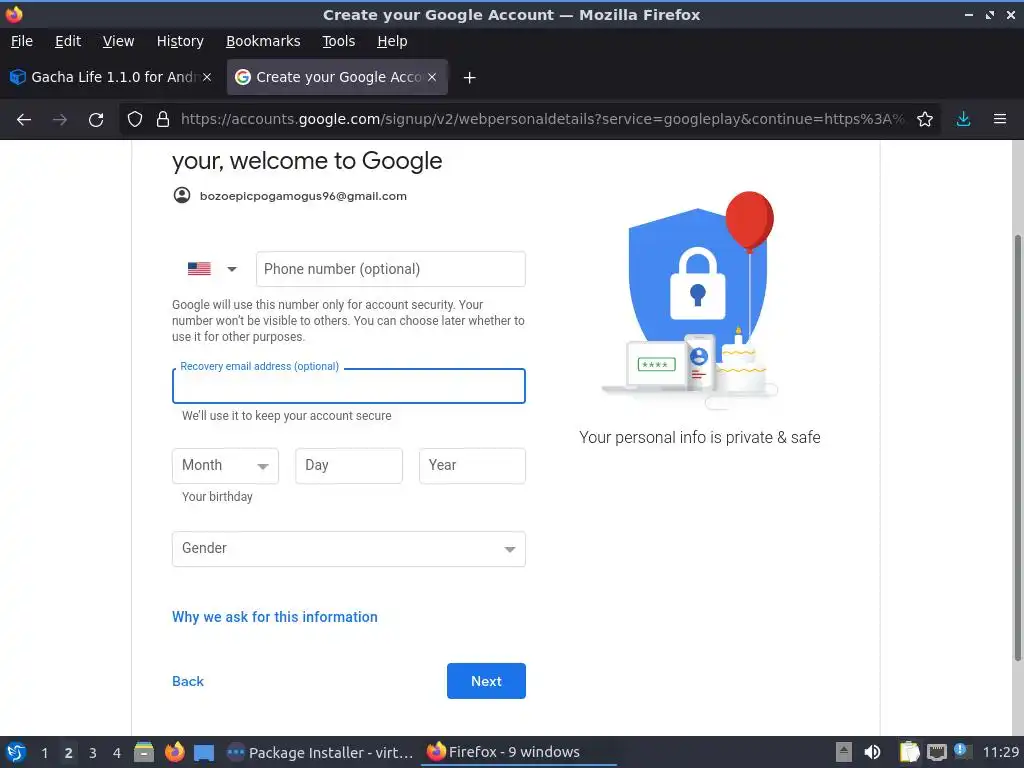
Task: Open the update notification tray icon
Action: coord(962,751)
